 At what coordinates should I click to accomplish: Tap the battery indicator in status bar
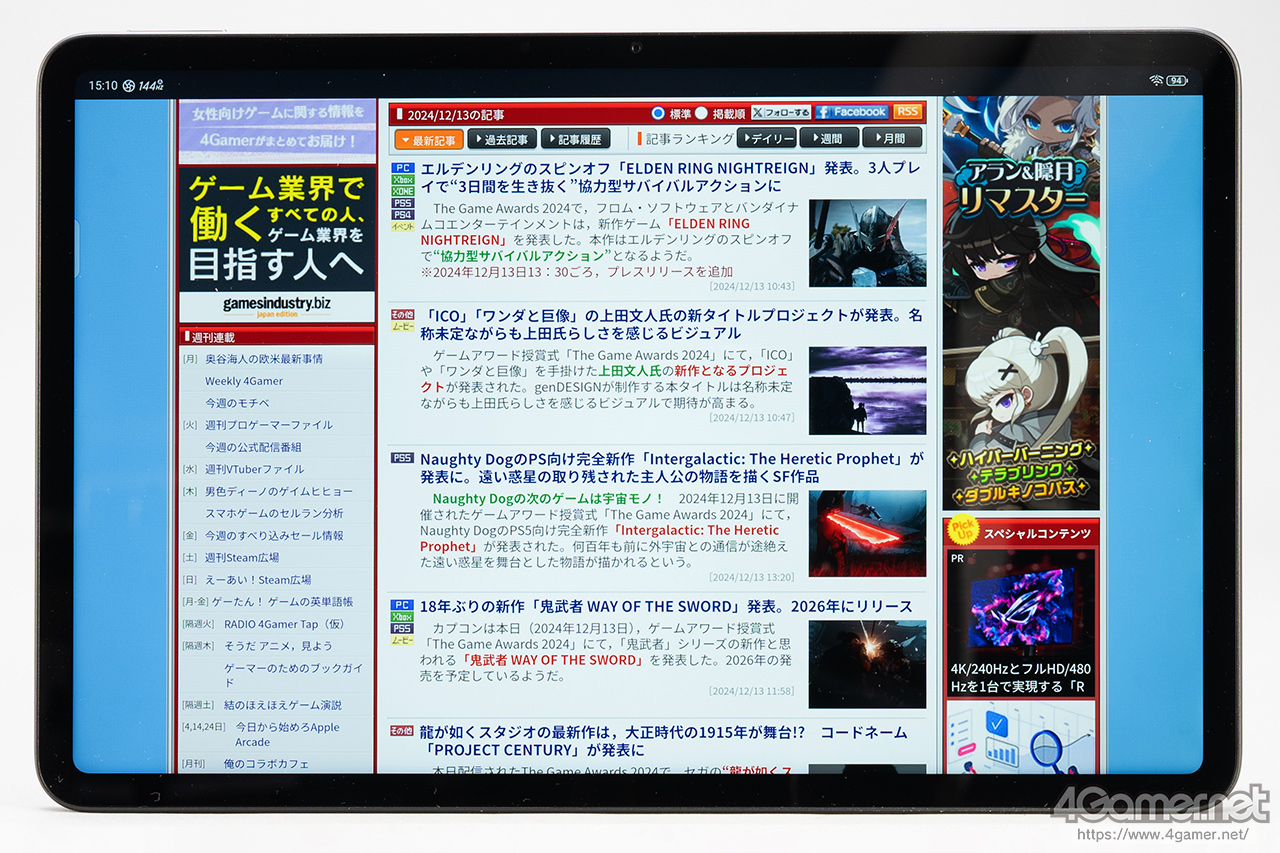pyautogui.click(x=1176, y=80)
